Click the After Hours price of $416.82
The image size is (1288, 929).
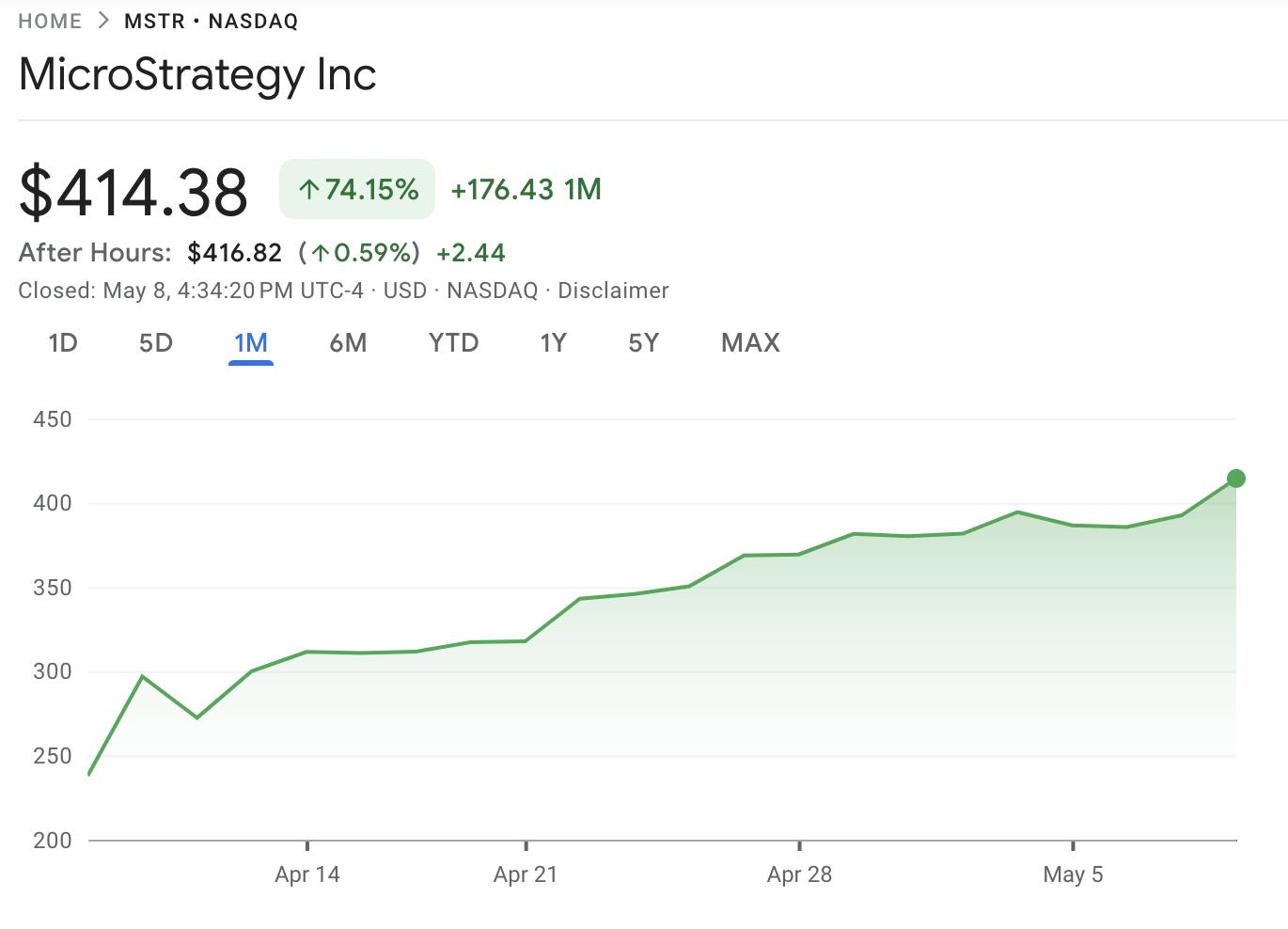(x=234, y=252)
